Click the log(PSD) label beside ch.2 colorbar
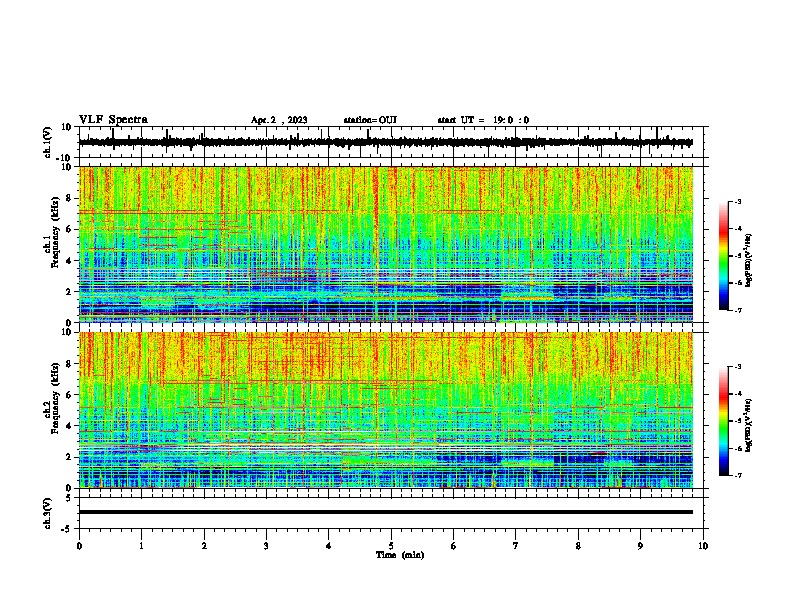This screenshot has width=792, height=612. [749, 425]
